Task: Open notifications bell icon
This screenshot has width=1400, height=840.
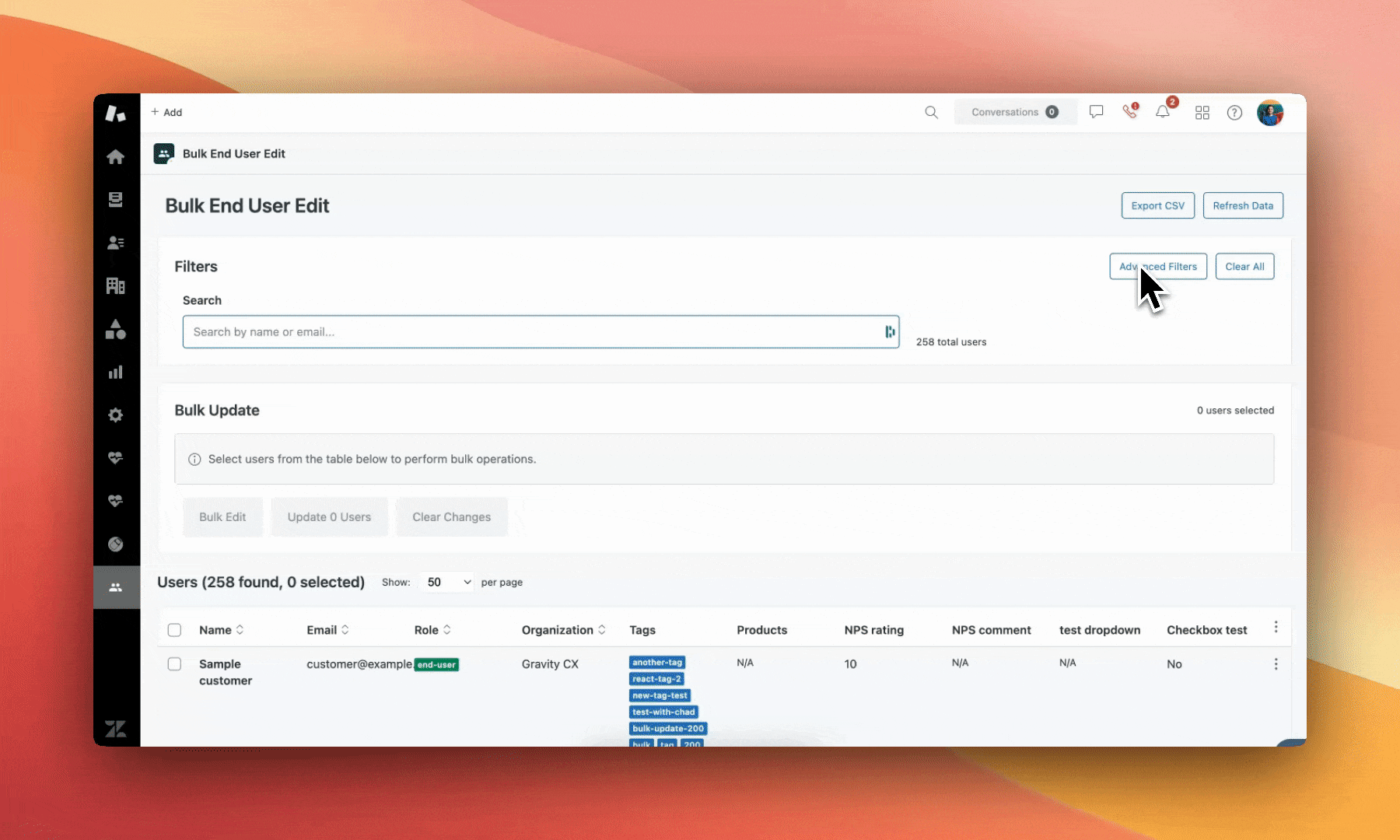Action: pyautogui.click(x=1163, y=113)
